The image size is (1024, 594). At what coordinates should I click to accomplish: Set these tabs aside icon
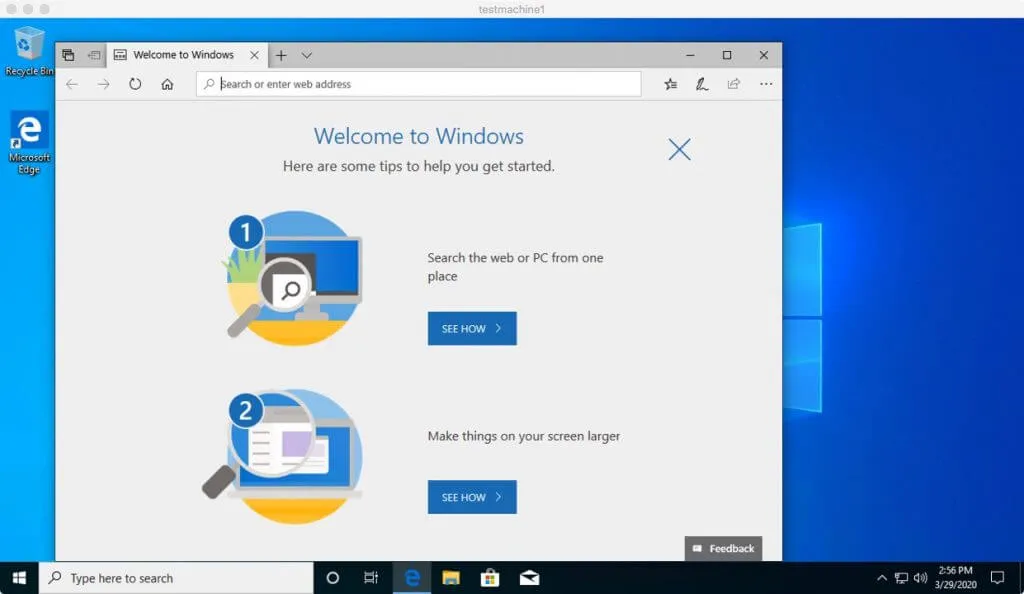tap(95, 55)
